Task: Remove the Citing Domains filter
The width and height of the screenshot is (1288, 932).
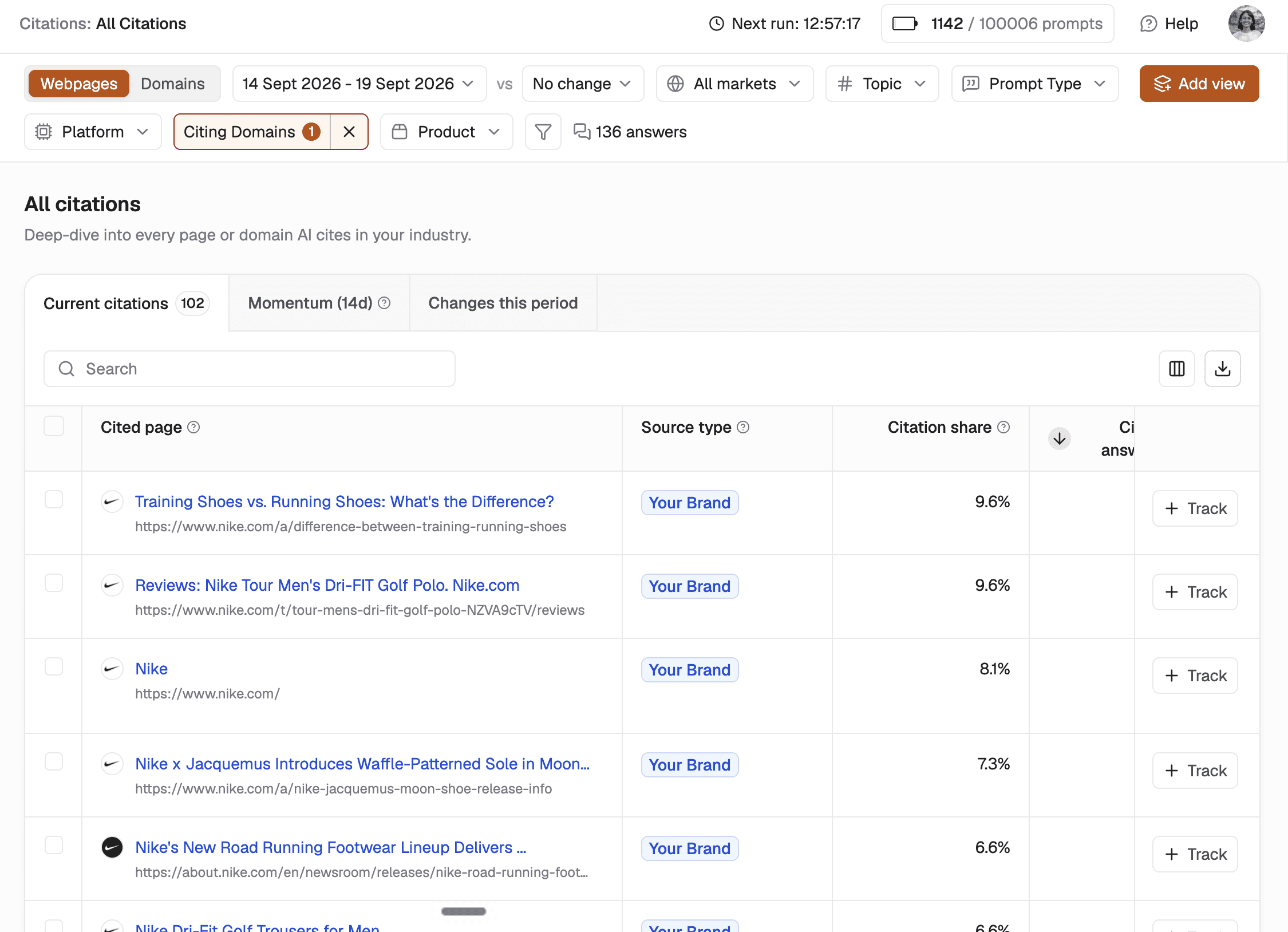Action: coord(349,132)
